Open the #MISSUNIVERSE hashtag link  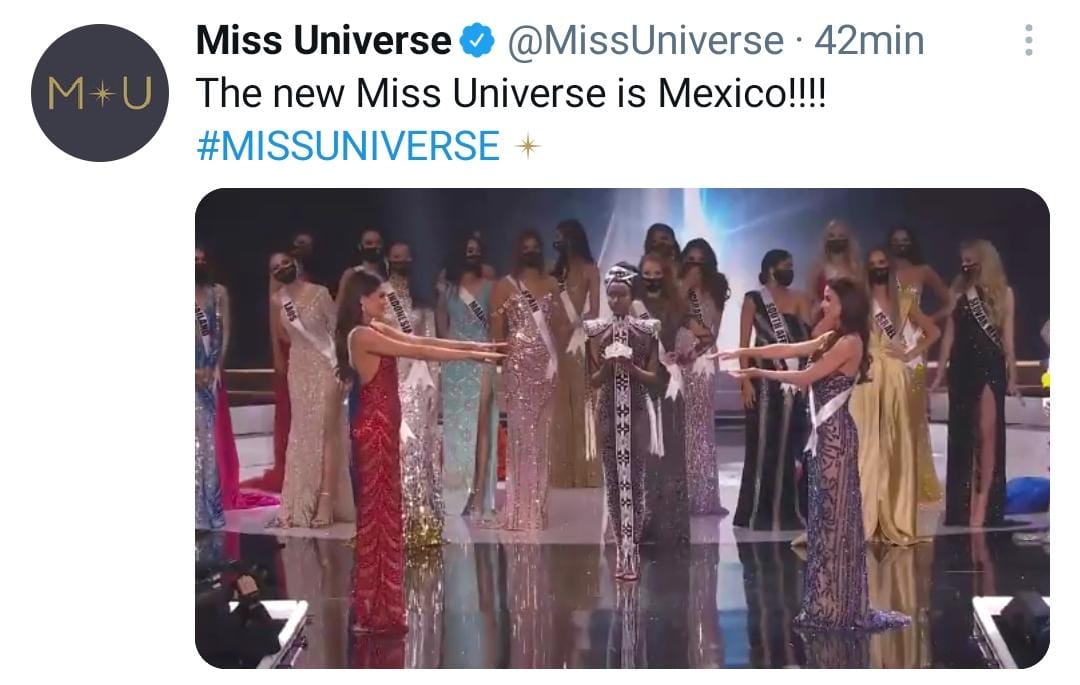(349, 146)
